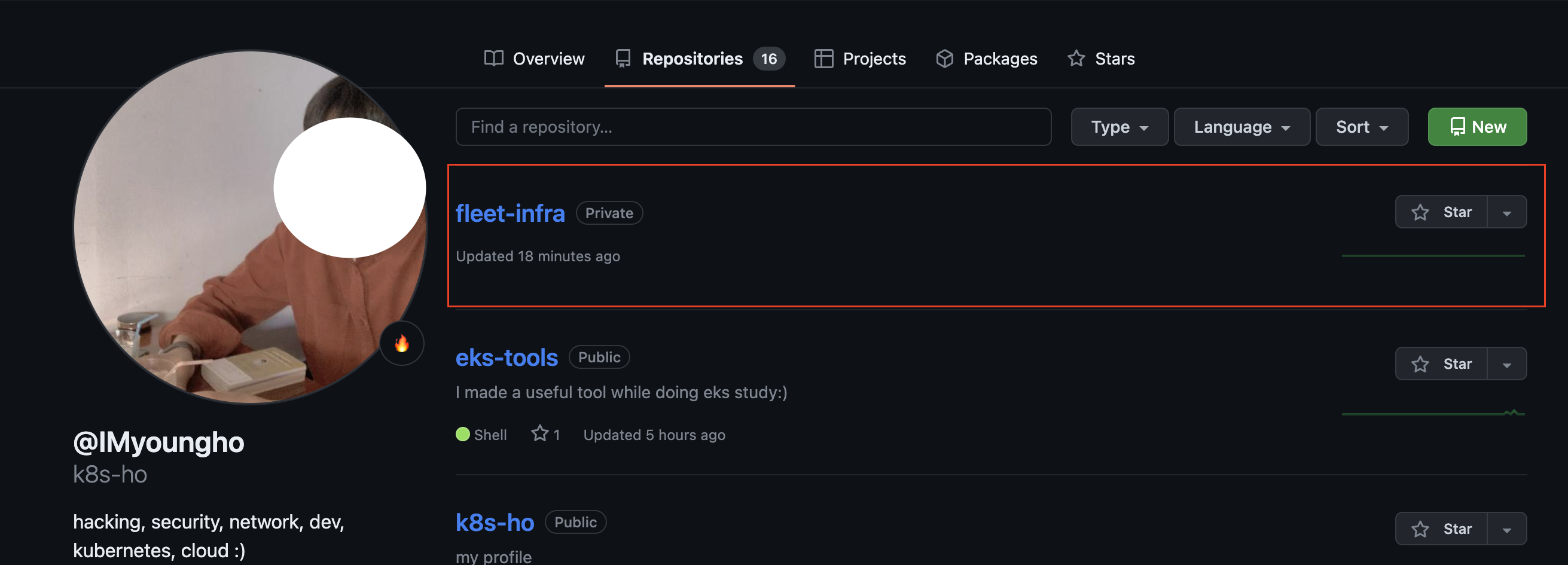Screen dimensions: 1568x565
Task: Click the fleet-infra activity sparkline graph
Action: click(1433, 256)
